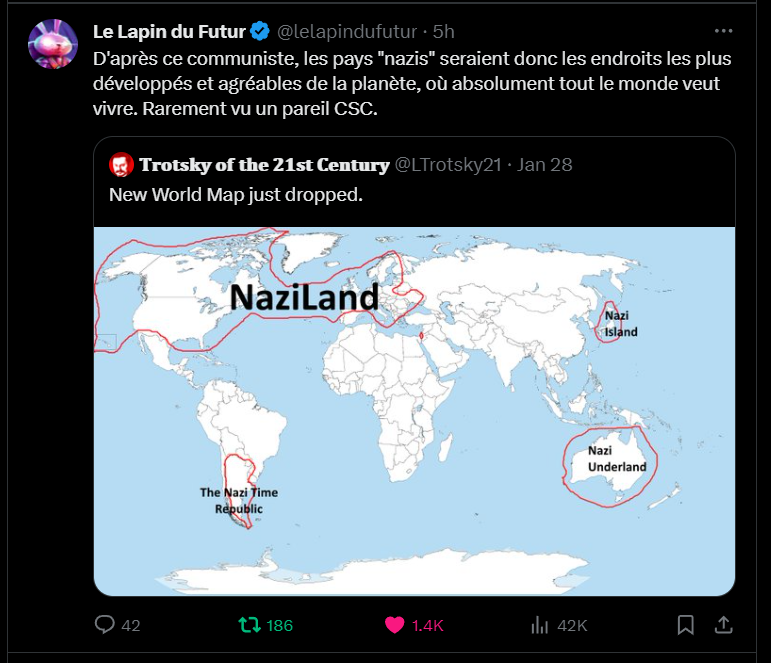Click Trotsky of the 21st Century avatar
The height and width of the screenshot is (663, 771).
pyautogui.click(x=122, y=164)
